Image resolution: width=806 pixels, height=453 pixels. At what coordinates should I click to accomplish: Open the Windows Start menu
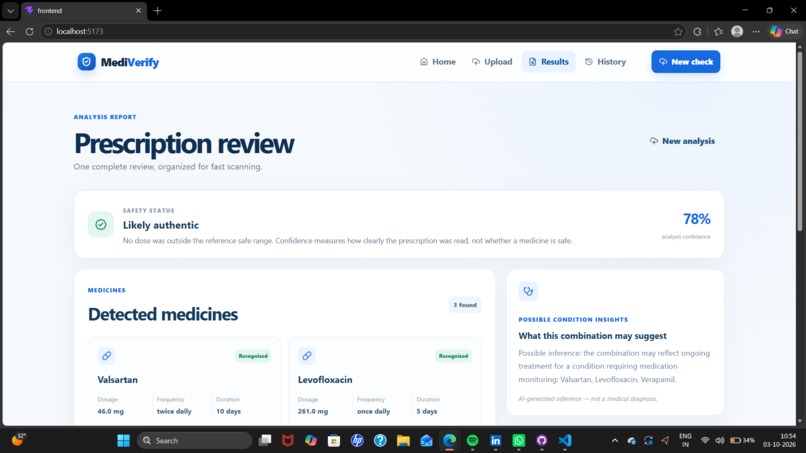(123, 441)
